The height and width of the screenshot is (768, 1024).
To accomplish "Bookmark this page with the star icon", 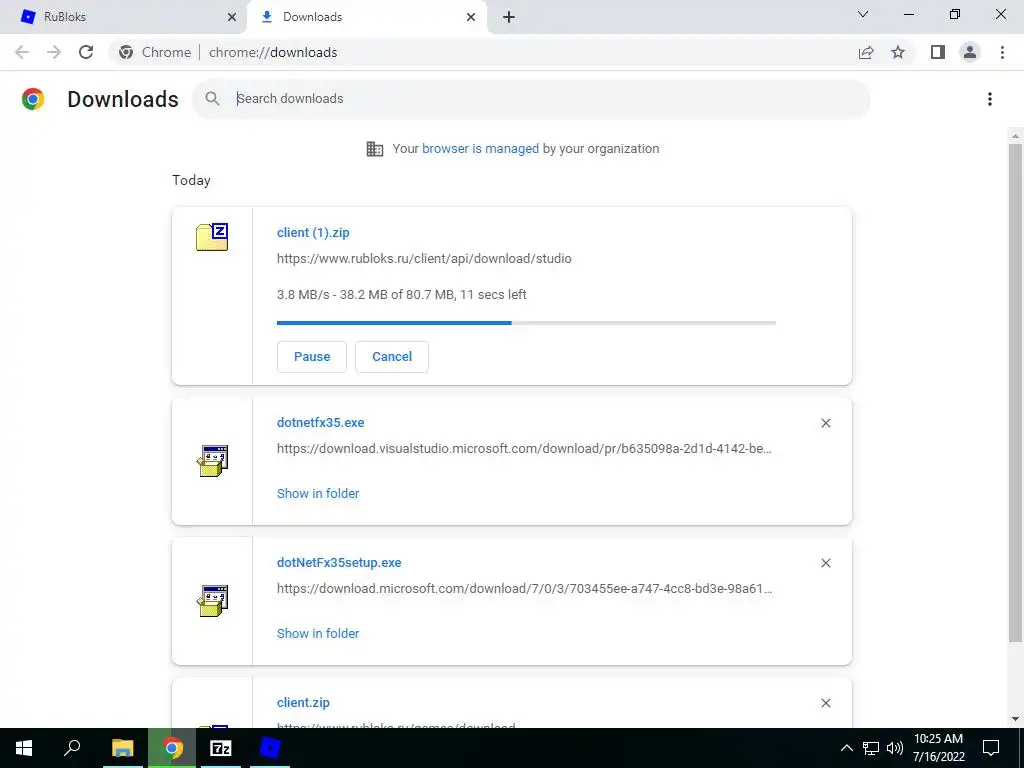I will point(898,52).
